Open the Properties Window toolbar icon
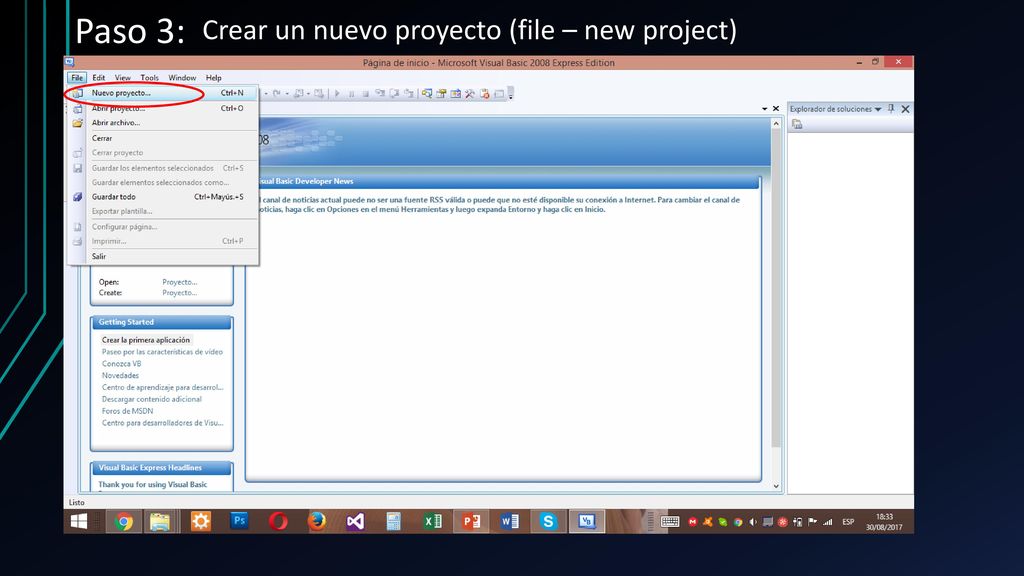1024x576 pixels. coord(441,93)
